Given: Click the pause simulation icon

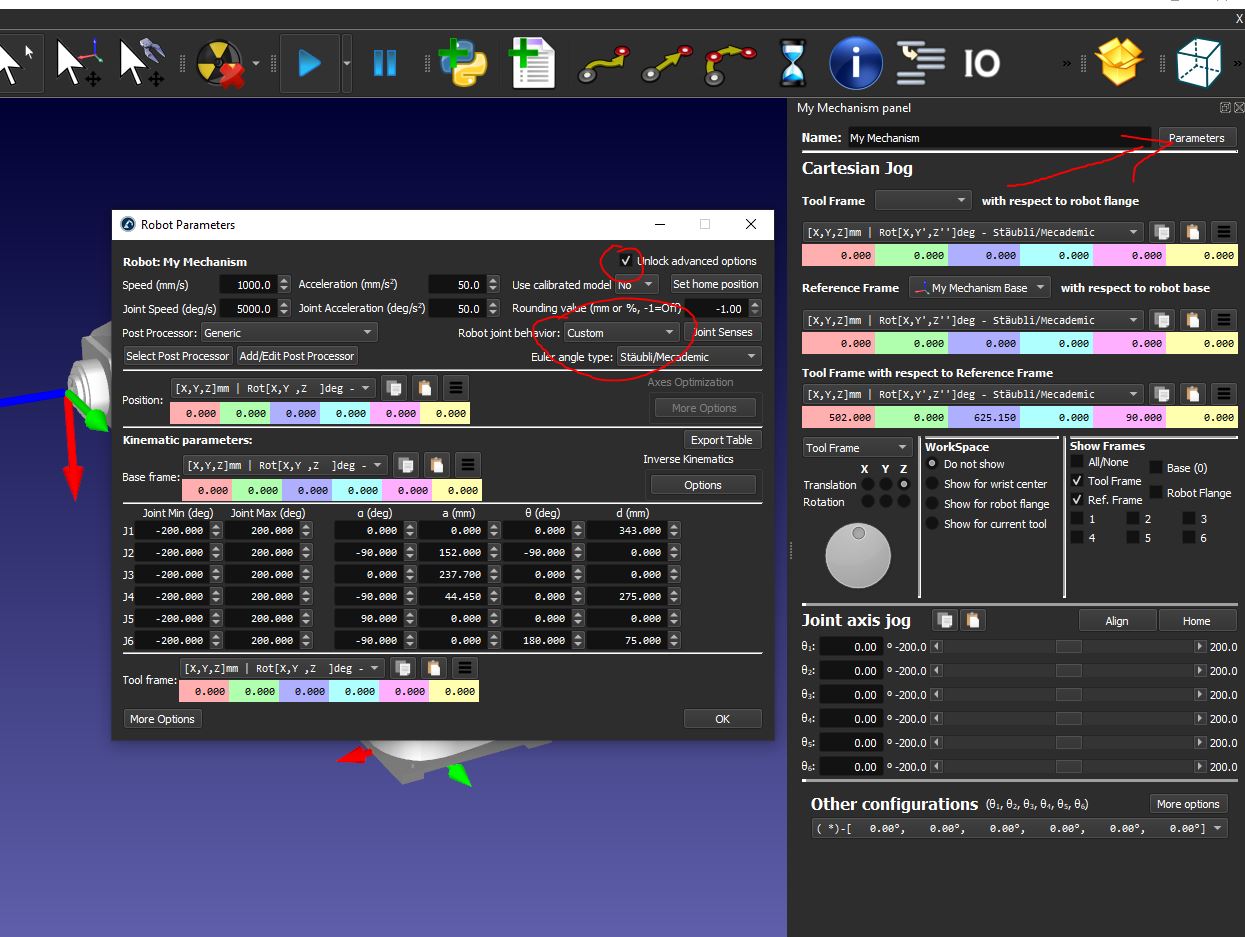Looking at the screenshot, I should coord(384,63).
